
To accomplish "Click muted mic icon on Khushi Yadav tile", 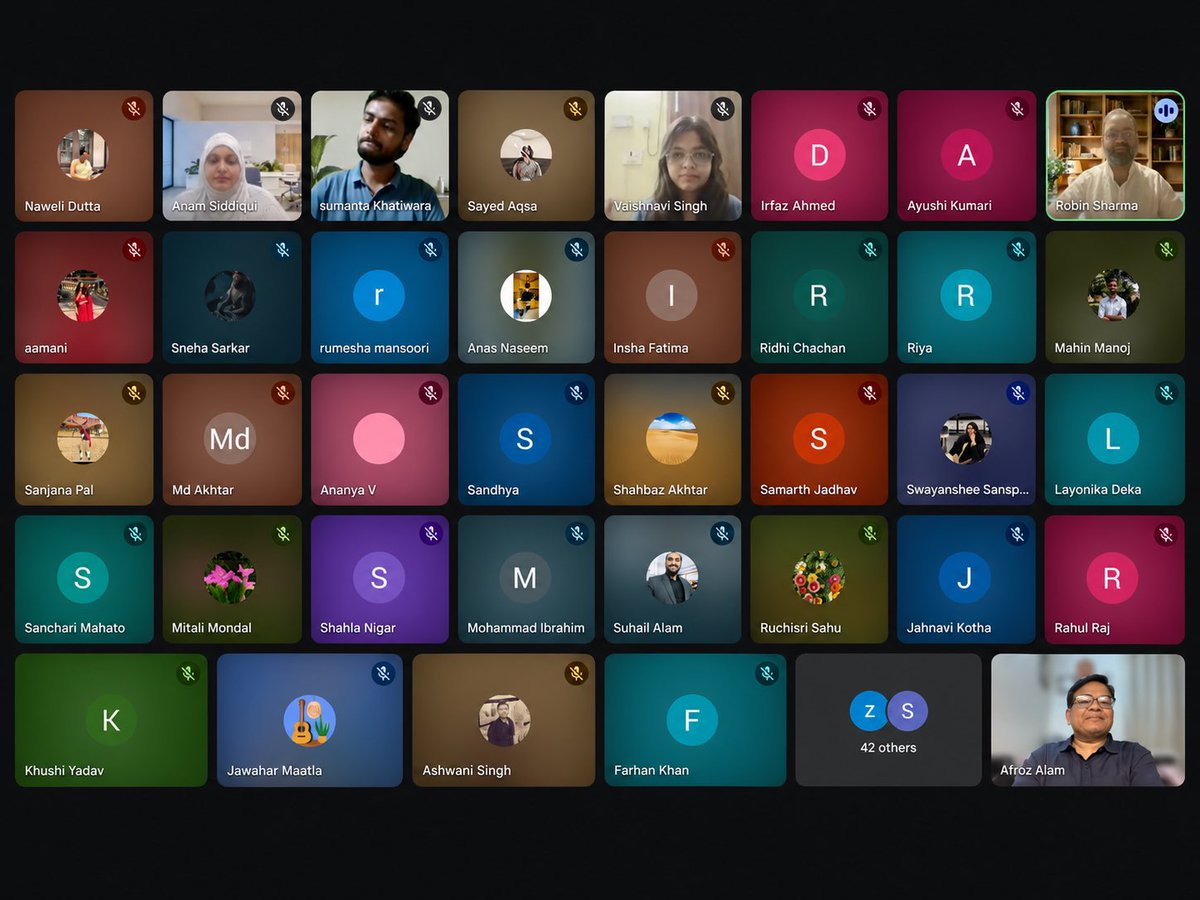I will coord(188,673).
